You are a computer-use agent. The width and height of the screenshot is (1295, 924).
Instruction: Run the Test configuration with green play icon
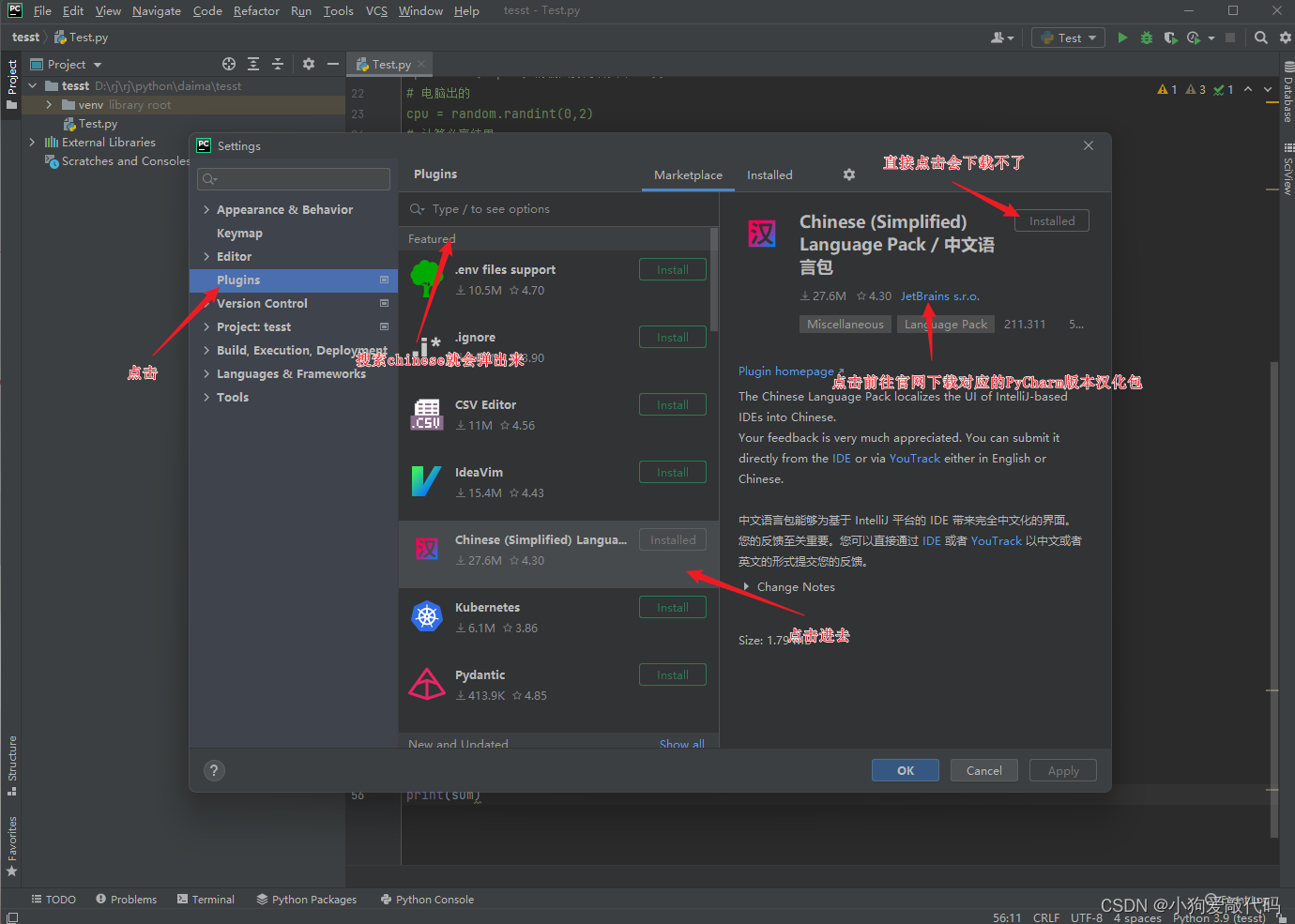1122,37
